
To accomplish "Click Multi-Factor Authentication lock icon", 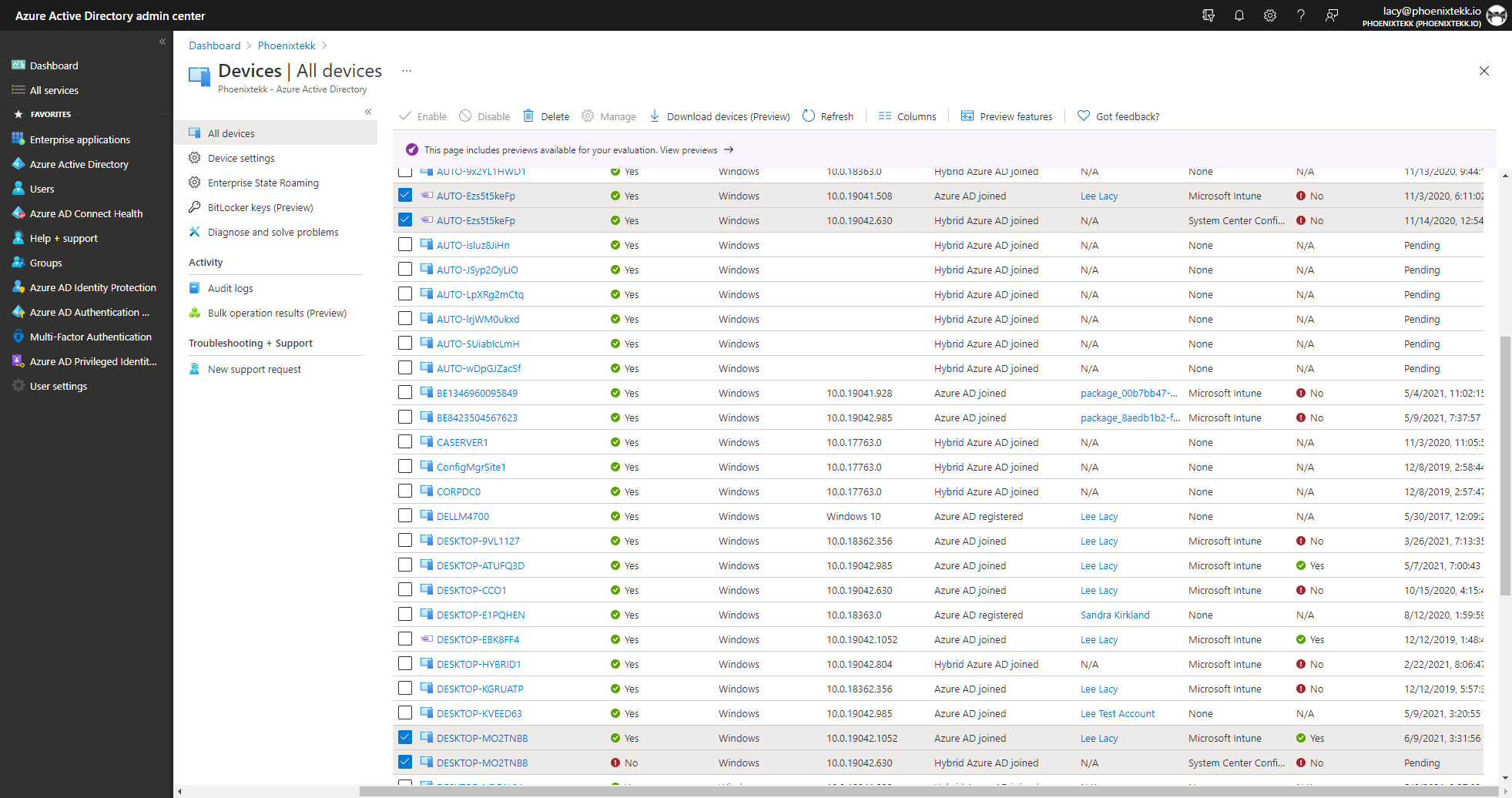I will coord(18,337).
